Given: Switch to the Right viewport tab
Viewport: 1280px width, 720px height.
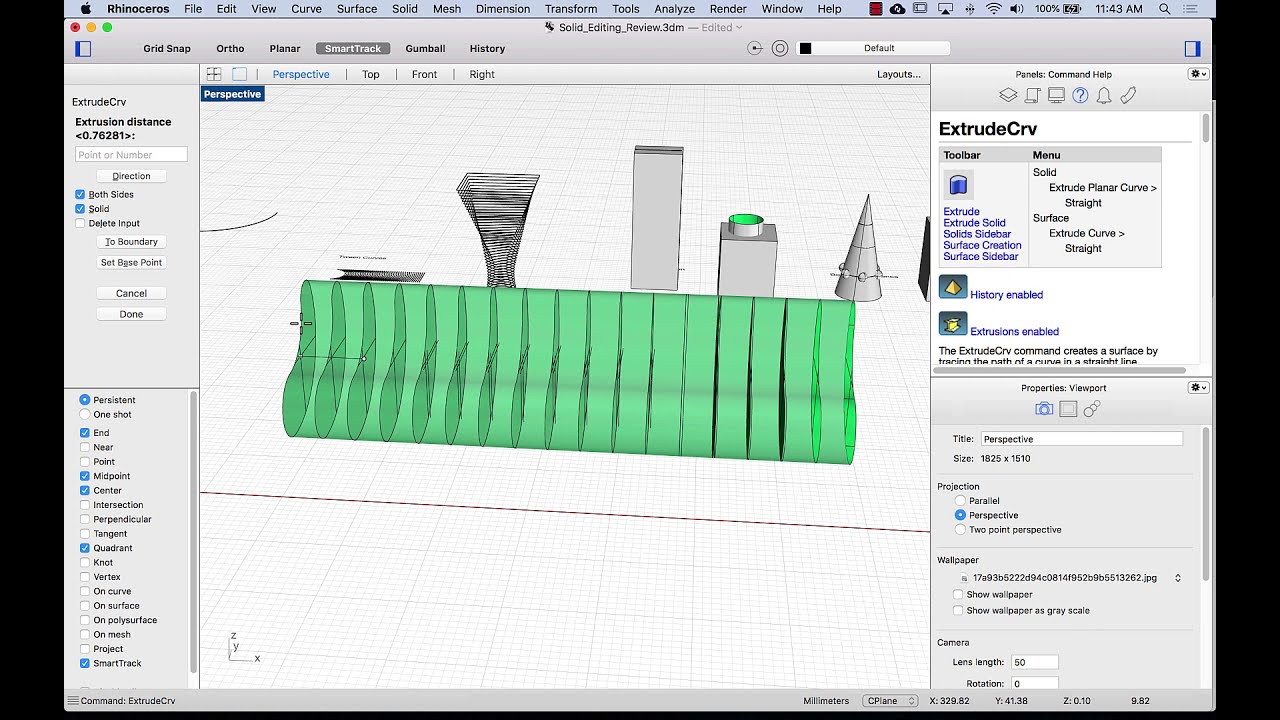Looking at the screenshot, I should pos(482,74).
